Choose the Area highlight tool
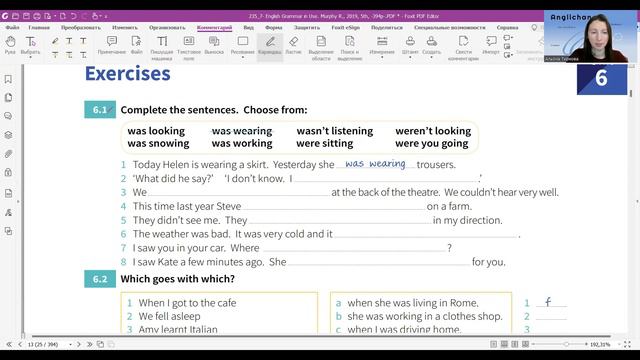This screenshot has height=360, width=640. click(x=321, y=47)
